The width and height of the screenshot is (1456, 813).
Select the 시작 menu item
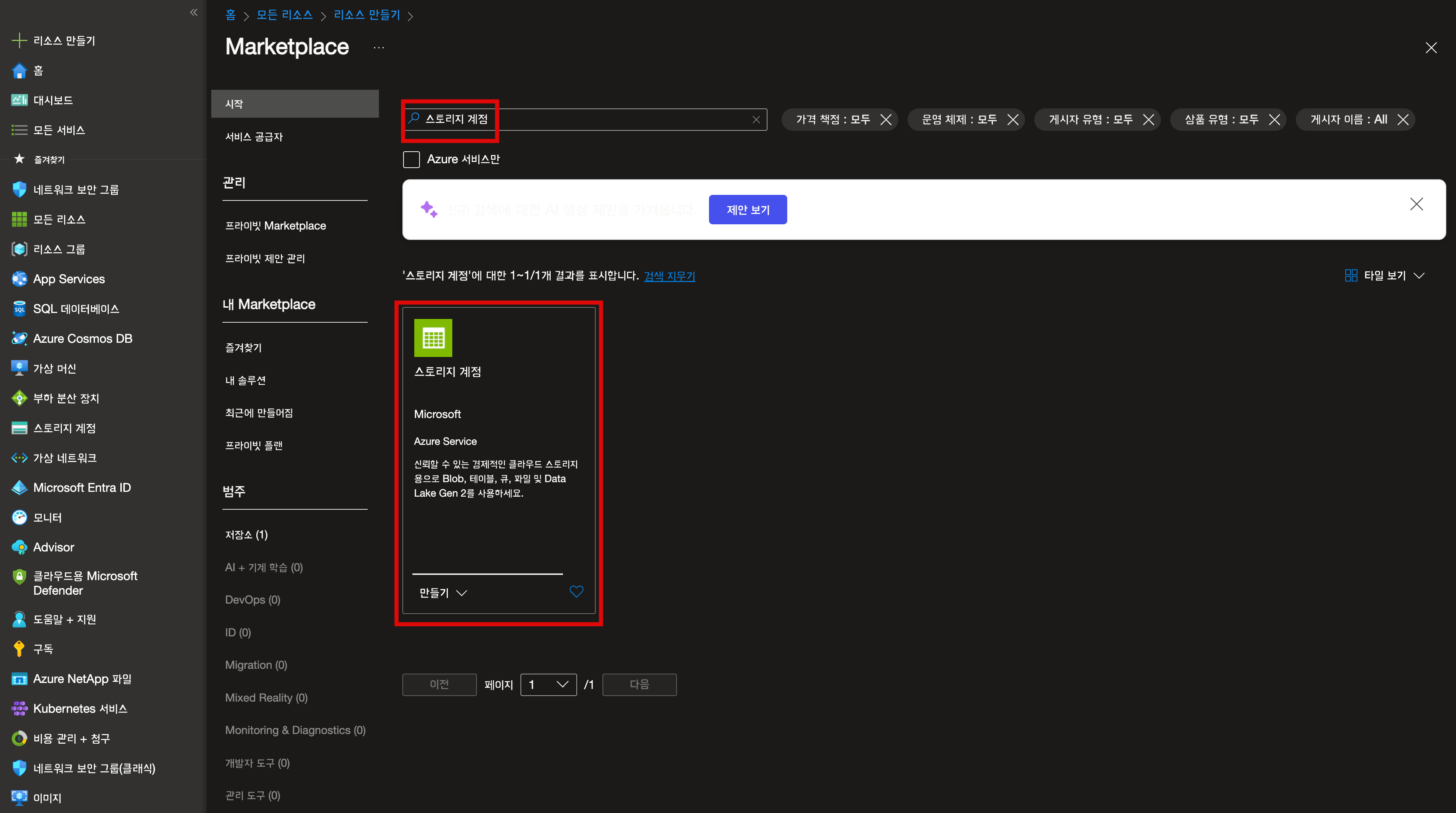tap(295, 104)
